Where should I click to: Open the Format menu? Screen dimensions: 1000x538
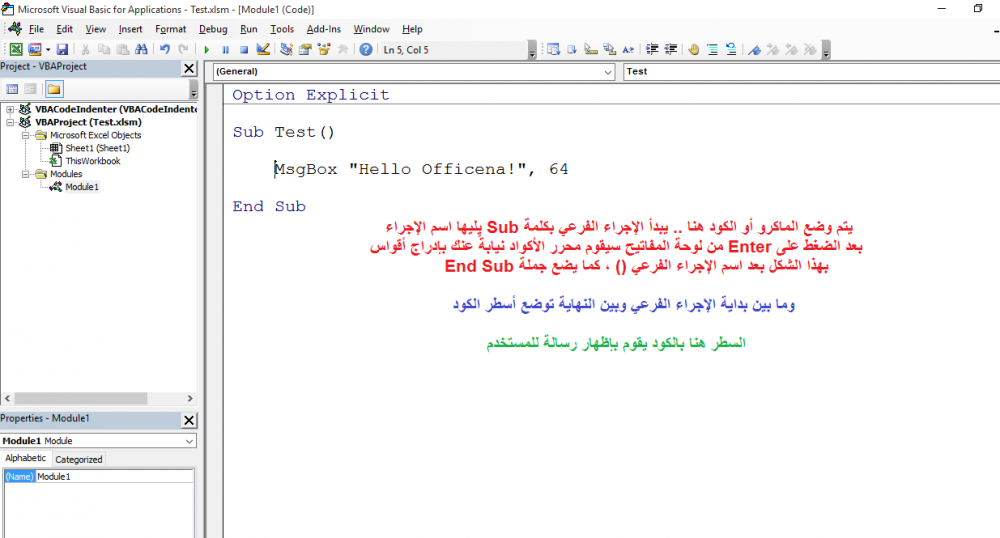coord(170,29)
